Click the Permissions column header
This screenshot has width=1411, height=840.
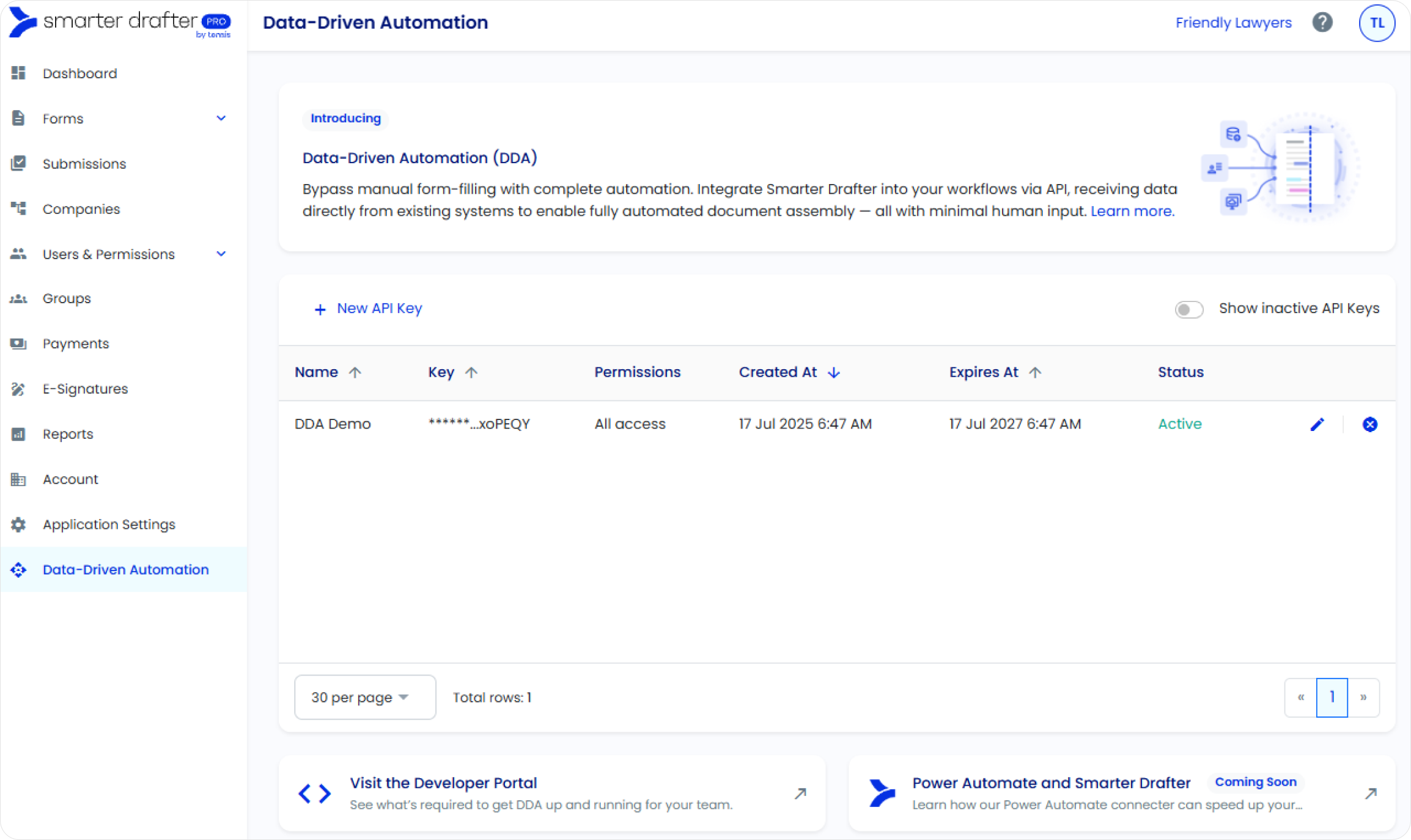[x=637, y=372]
